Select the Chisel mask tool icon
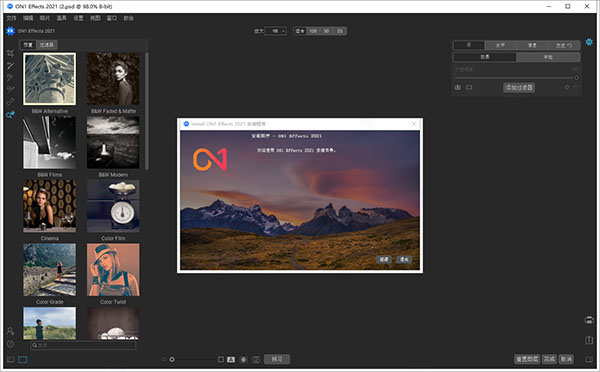 10,77
